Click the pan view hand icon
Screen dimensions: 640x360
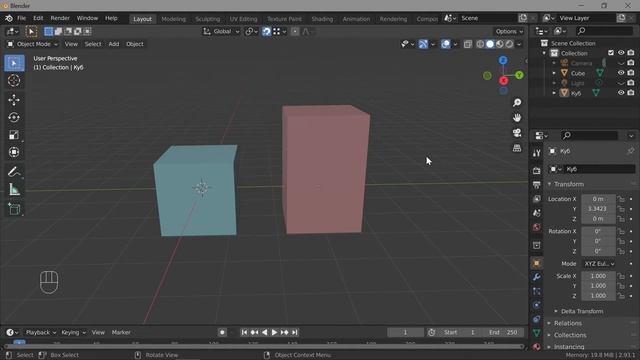(517, 118)
